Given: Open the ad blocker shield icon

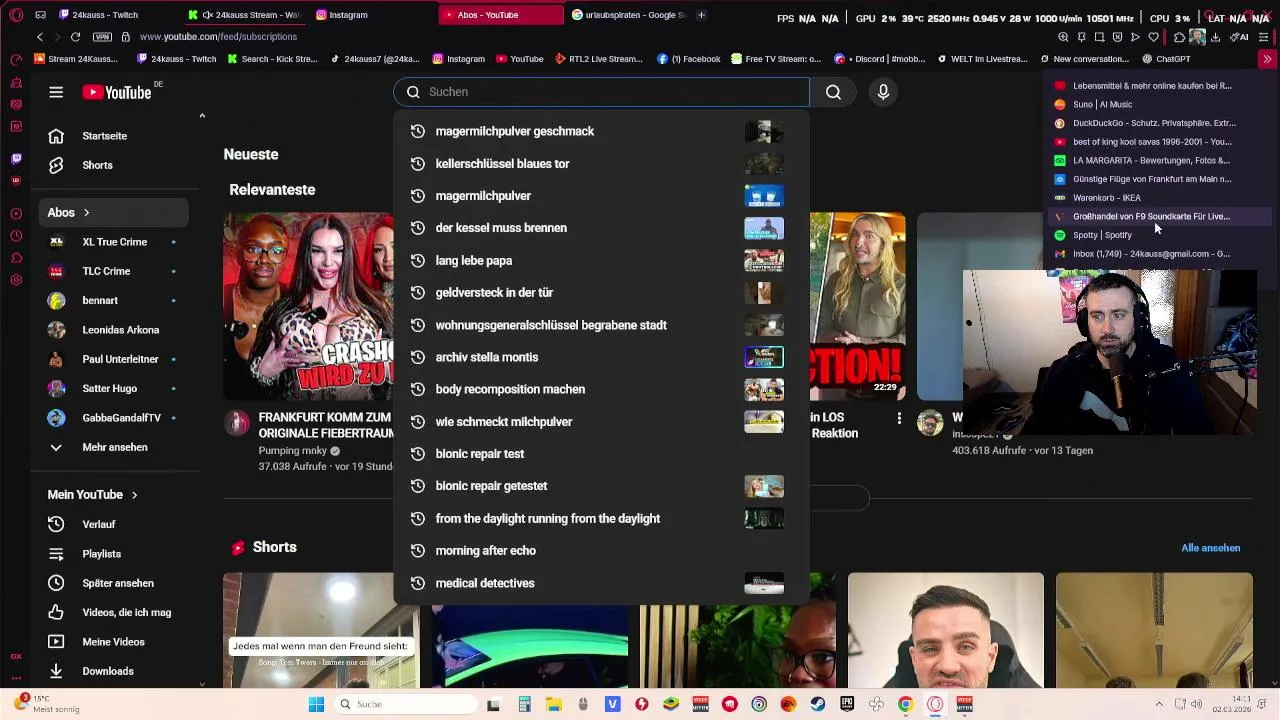Looking at the screenshot, I should click(x=1117, y=37).
